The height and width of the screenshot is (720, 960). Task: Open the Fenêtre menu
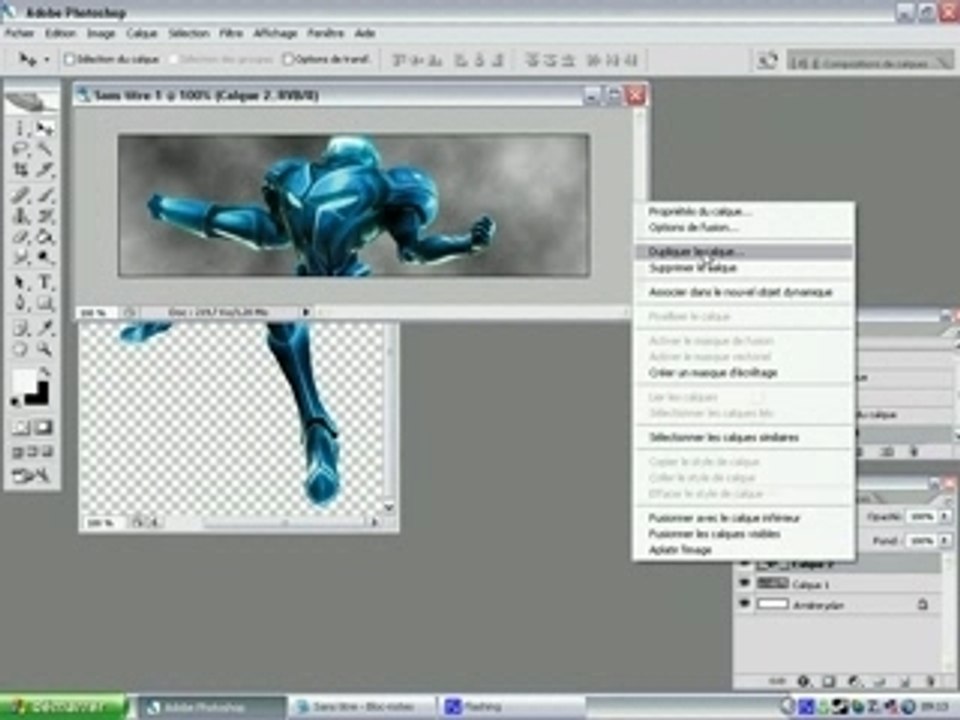326,33
